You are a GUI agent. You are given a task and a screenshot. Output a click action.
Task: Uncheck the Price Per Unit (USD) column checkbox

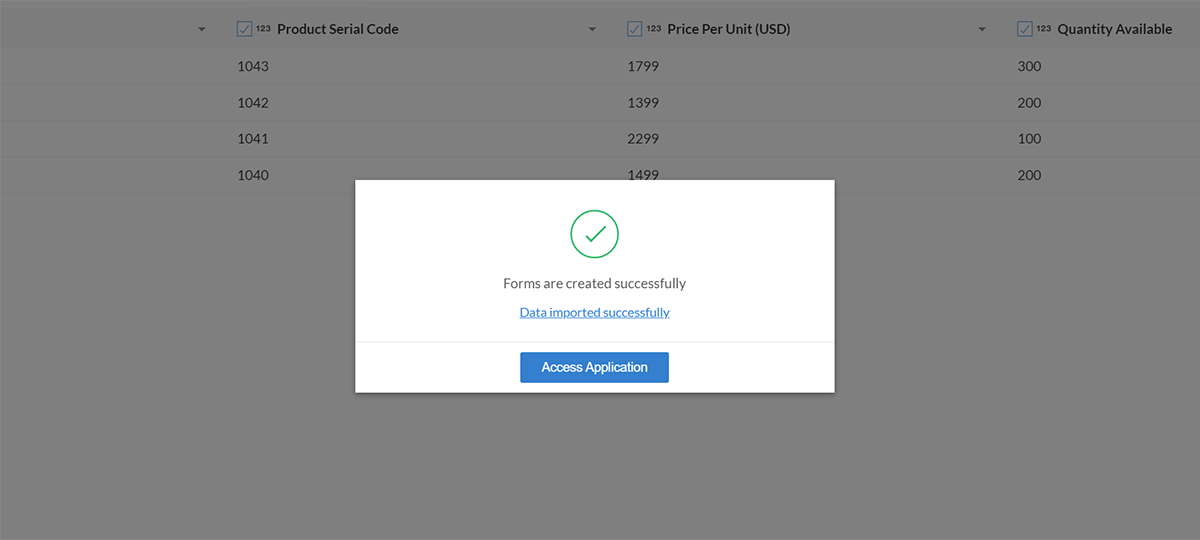pyautogui.click(x=634, y=29)
